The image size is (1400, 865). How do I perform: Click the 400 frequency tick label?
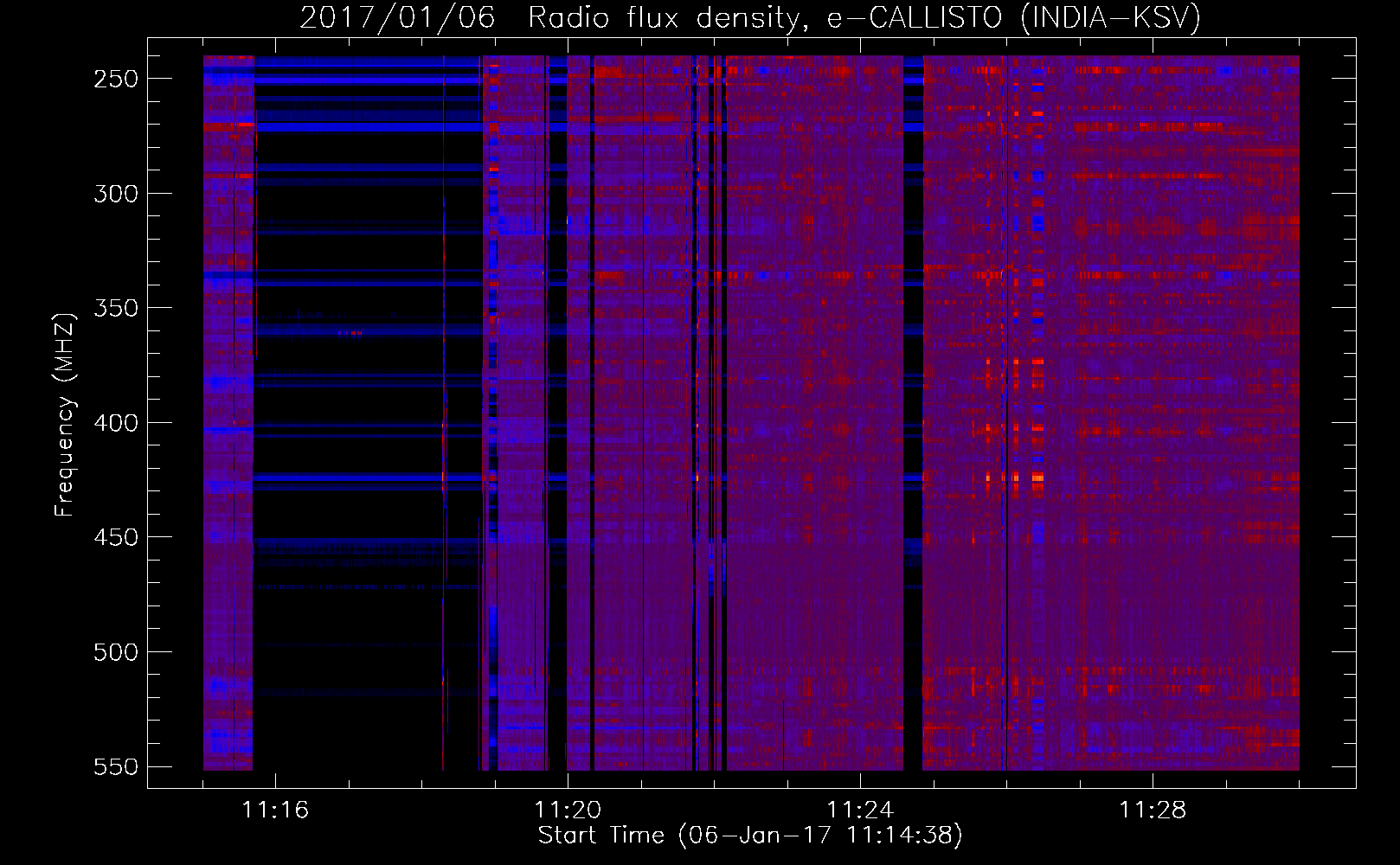pyautogui.click(x=116, y=423)
